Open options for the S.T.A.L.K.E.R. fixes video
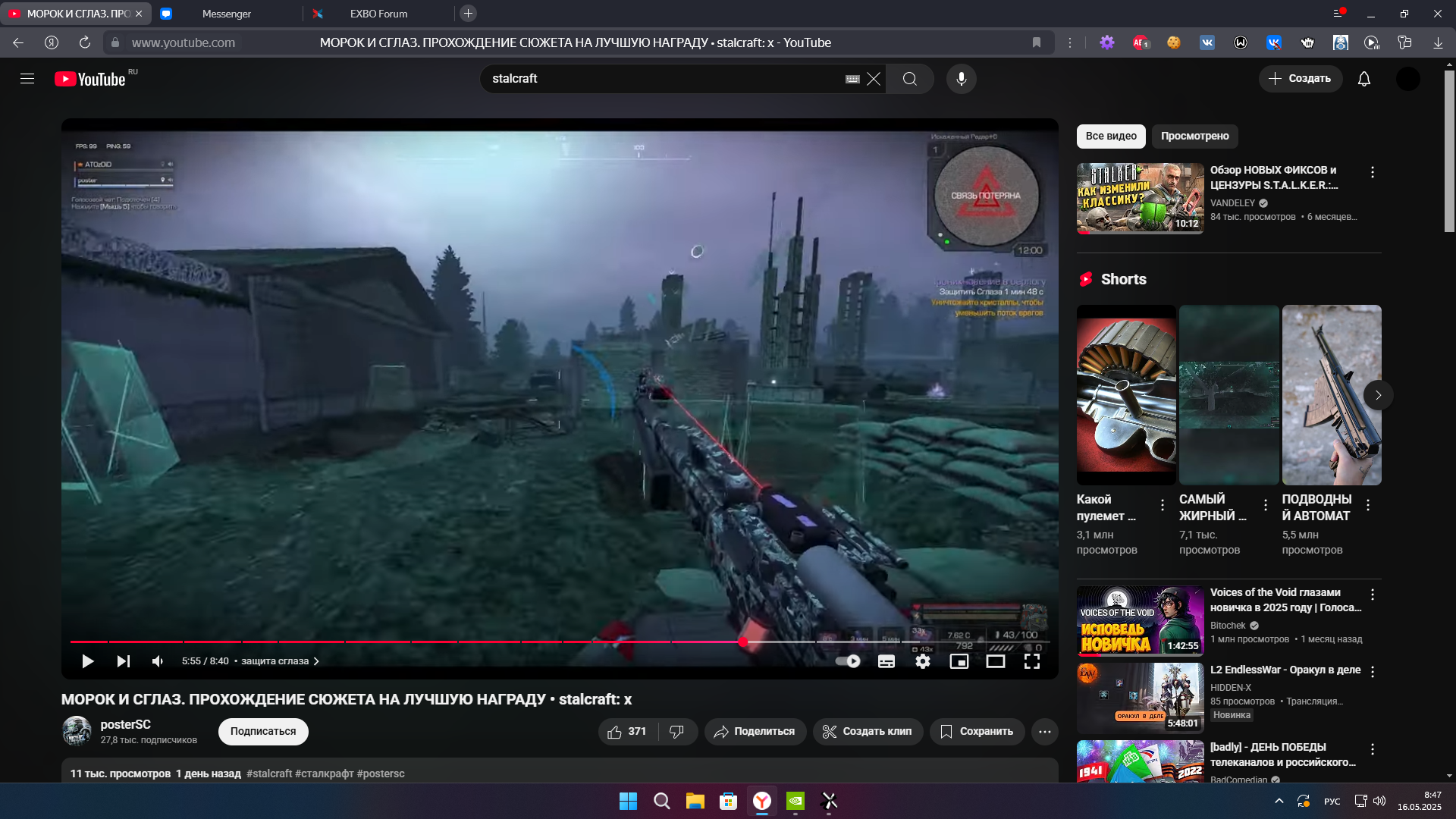This screenshot has width=1456, height=819. (x=1372, y=173)
